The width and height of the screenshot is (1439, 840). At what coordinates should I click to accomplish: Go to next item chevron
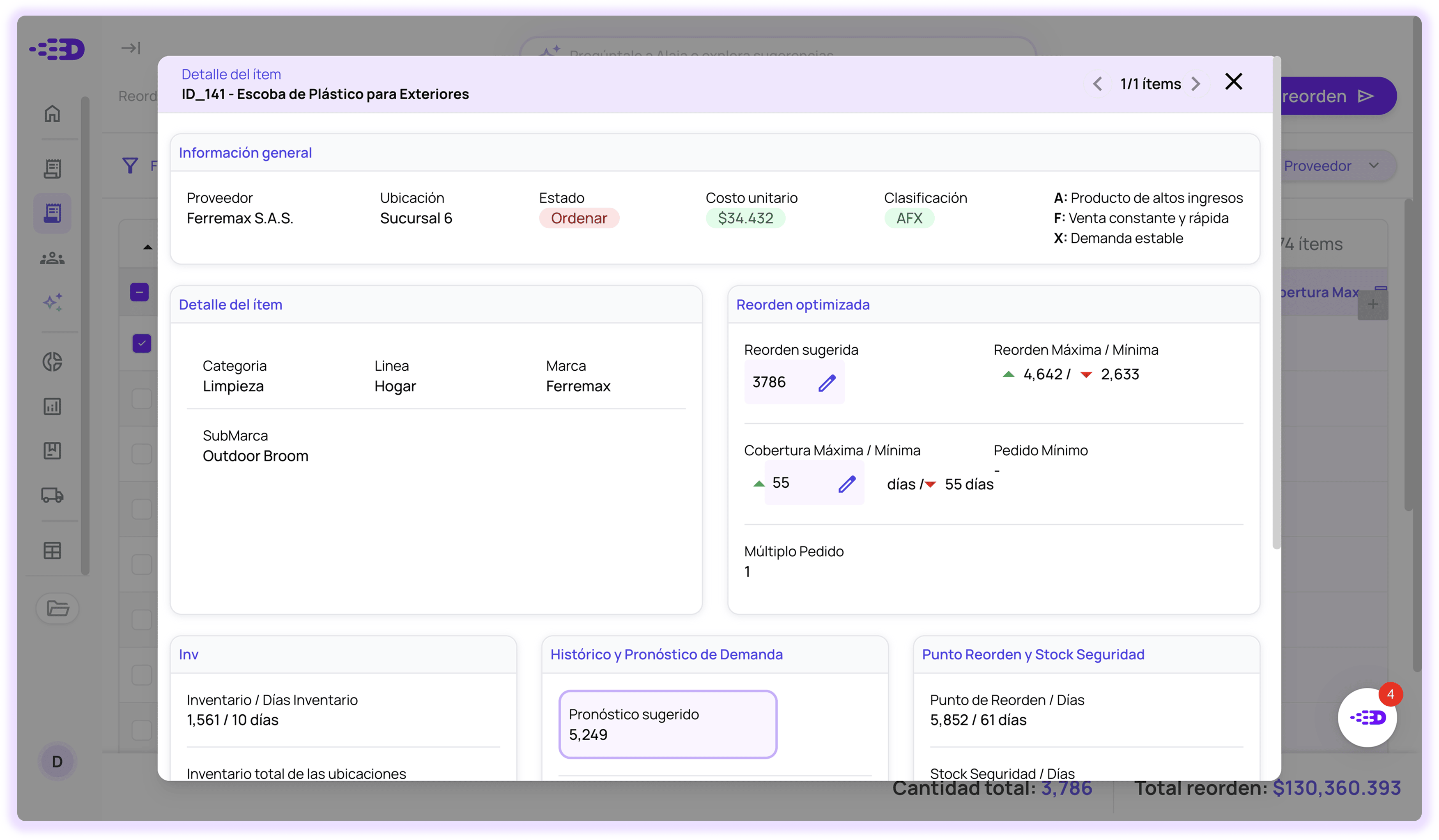1195,84
